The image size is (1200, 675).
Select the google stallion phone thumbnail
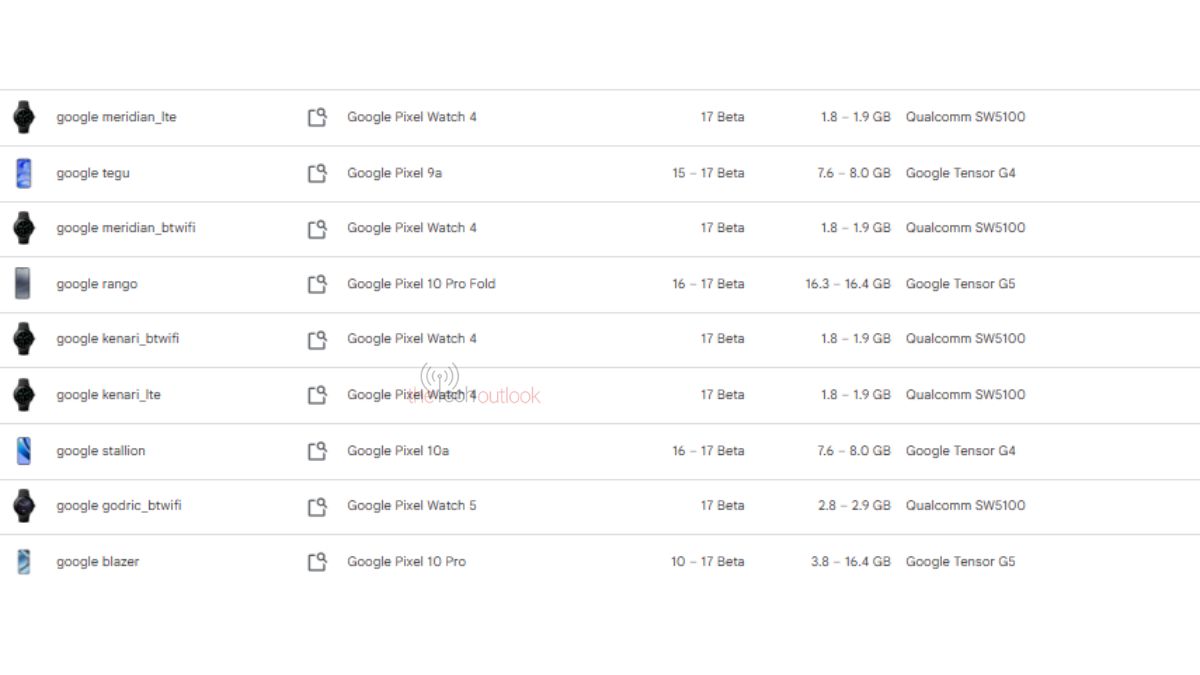point(23,451)
